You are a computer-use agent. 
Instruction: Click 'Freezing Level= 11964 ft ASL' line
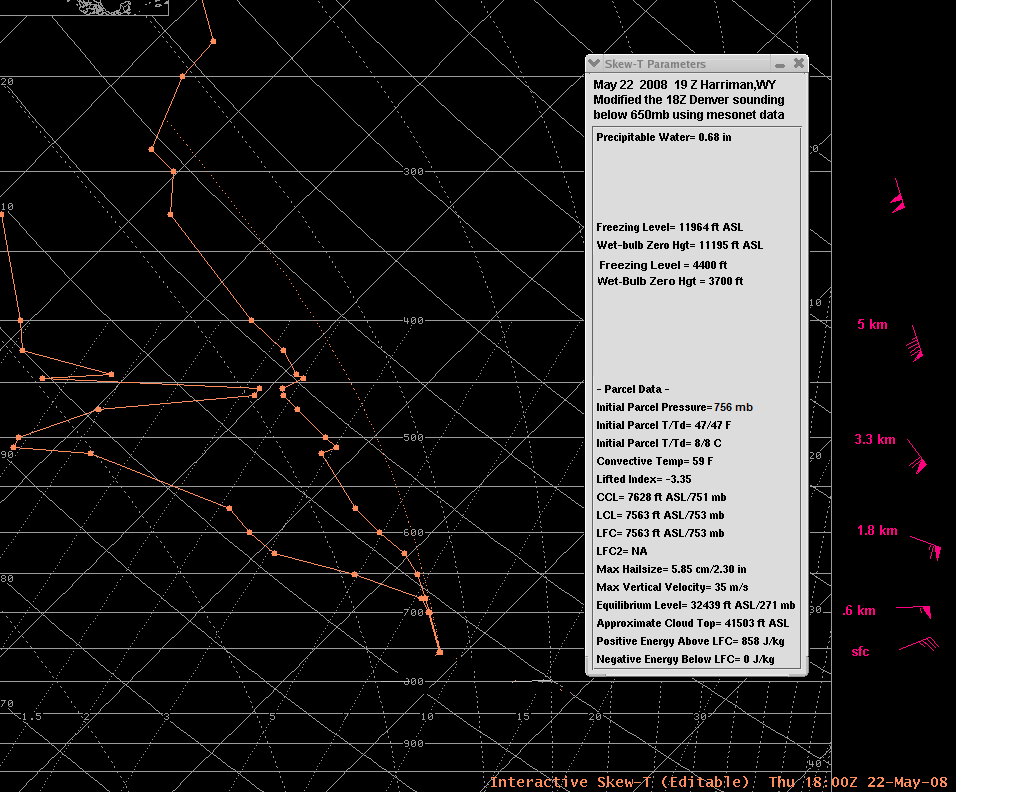pyautogui.click(x=669, y=227)
